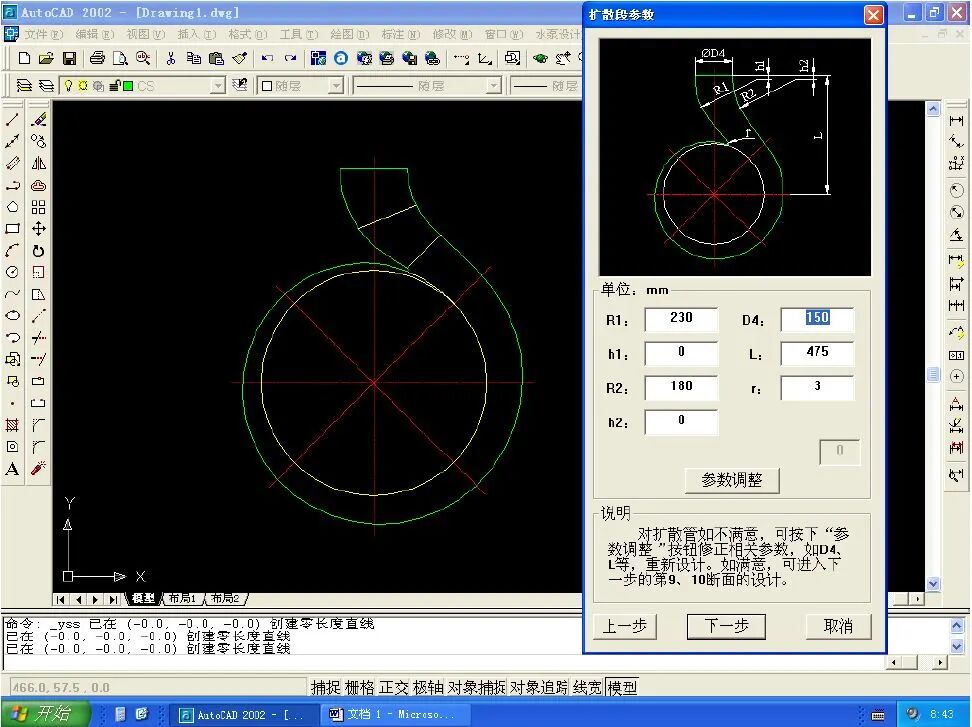Image resolution: width=972 pixels, height=727 pixels.
Task: Open the 随层 lineweight dropdown
Action: pos(546,86)
